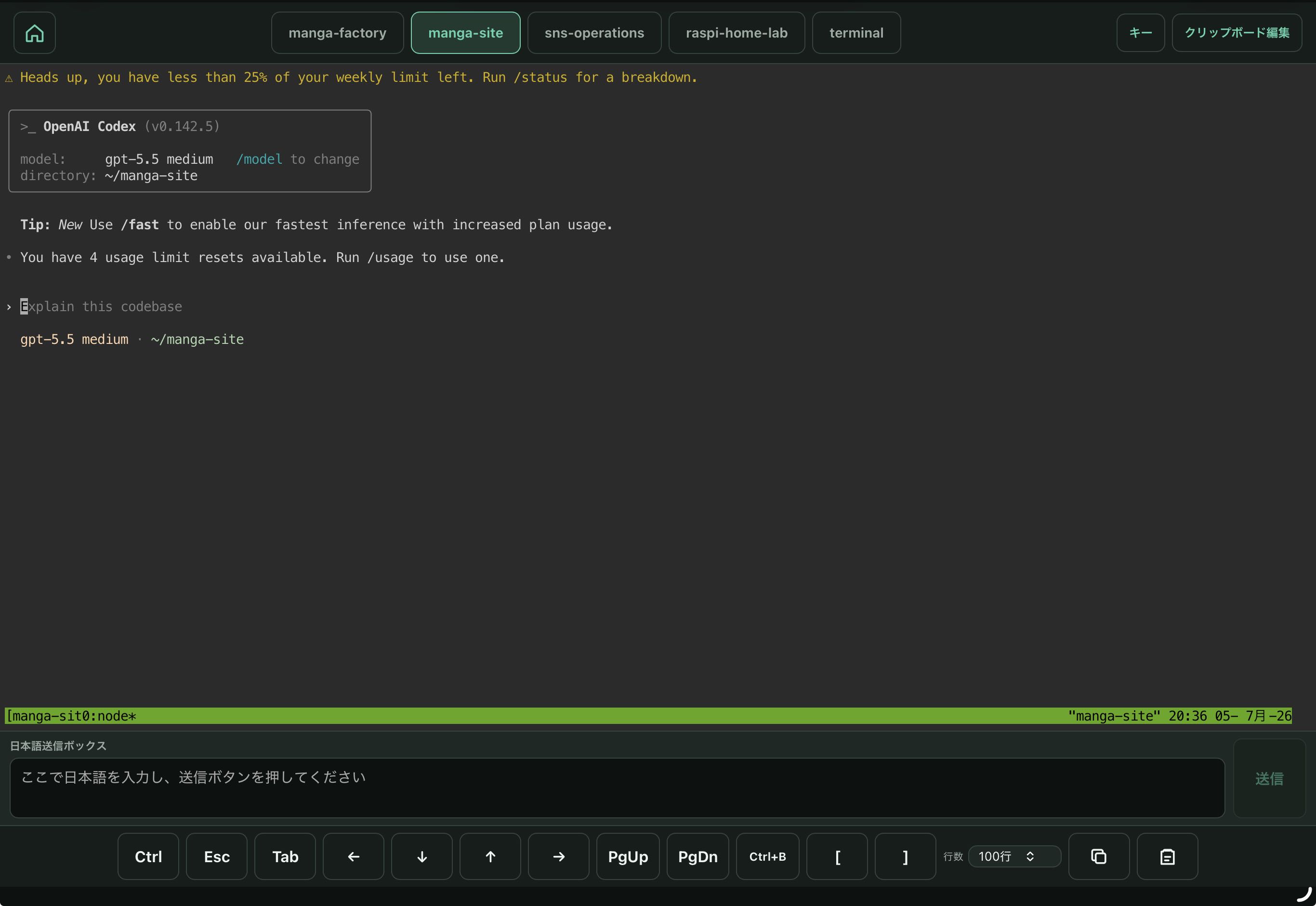Image resolution: width=1316 pixels, height=906 pixels.
Task: Switch to the terminal tab
Action: tap(856, 33)
